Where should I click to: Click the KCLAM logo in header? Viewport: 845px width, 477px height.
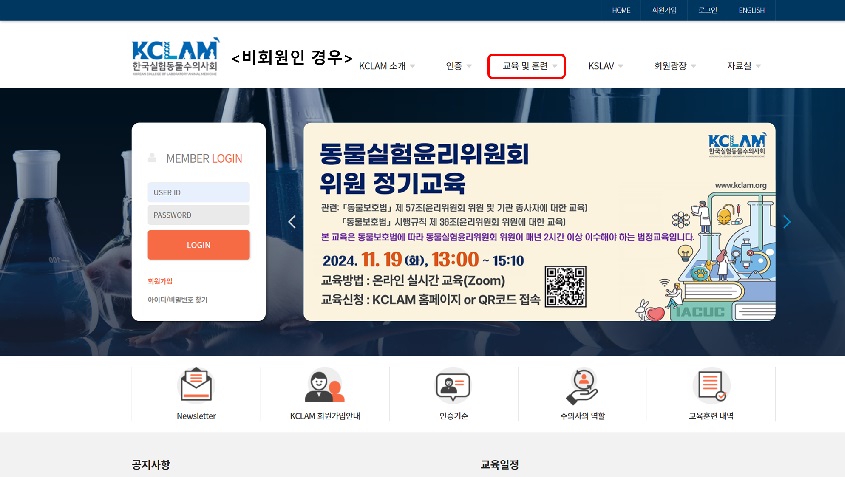tap(175, 56)
